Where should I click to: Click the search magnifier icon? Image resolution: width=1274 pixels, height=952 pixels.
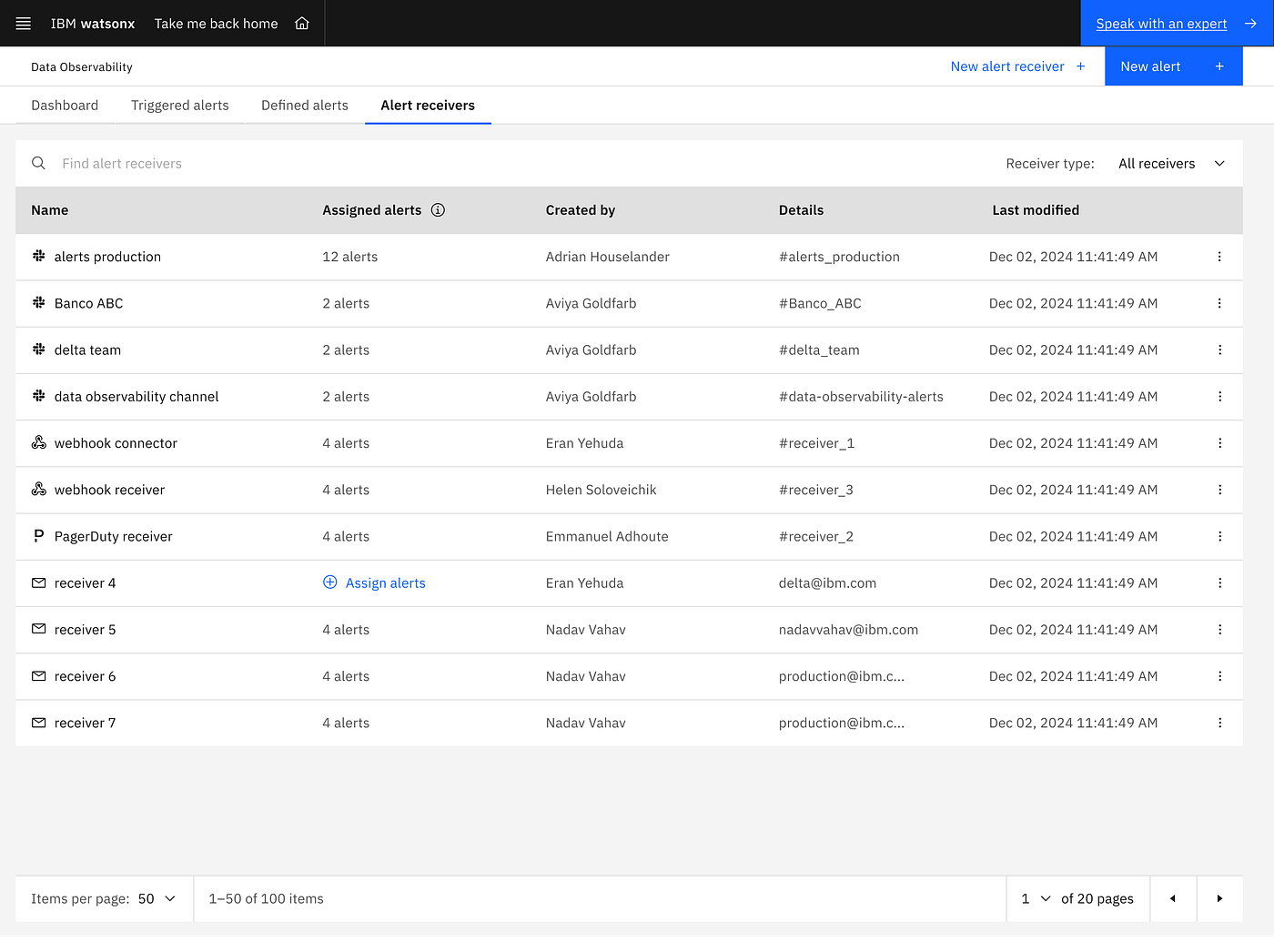click(38, 163)
